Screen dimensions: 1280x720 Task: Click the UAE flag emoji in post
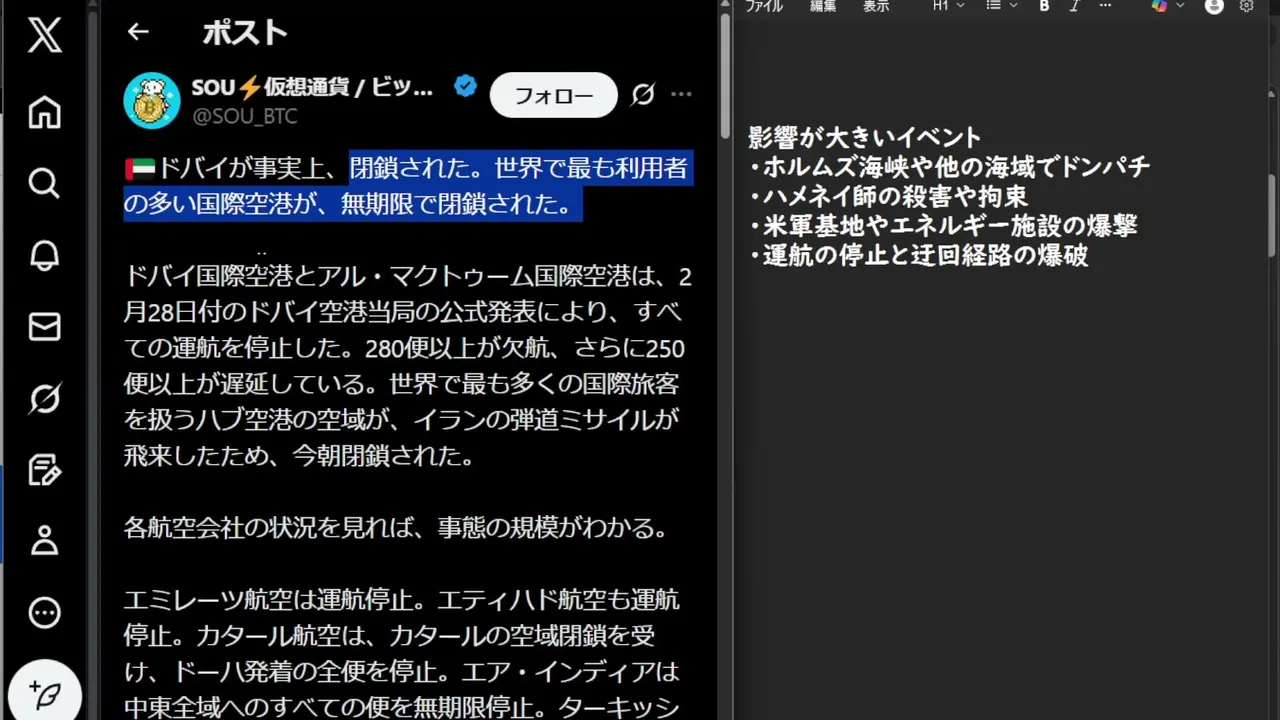(x=138, y=168)
